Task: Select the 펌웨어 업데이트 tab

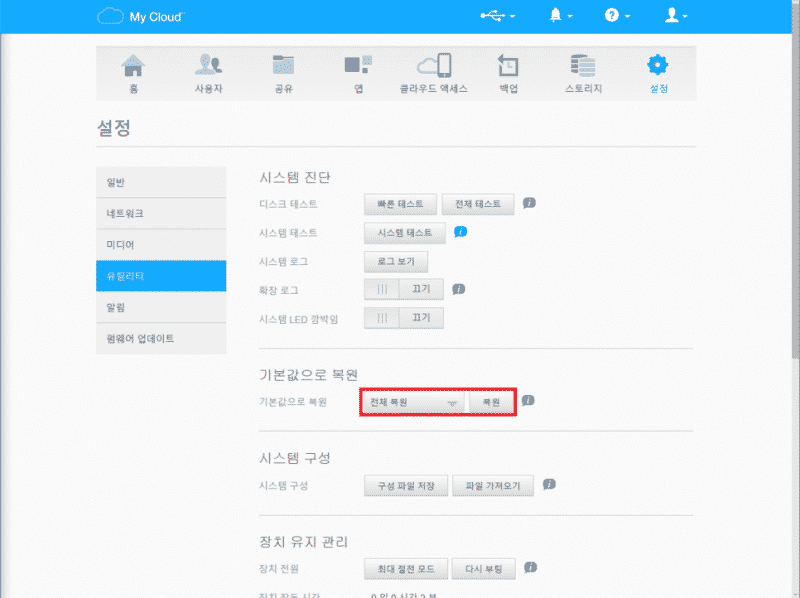Action: click(161, 339)
